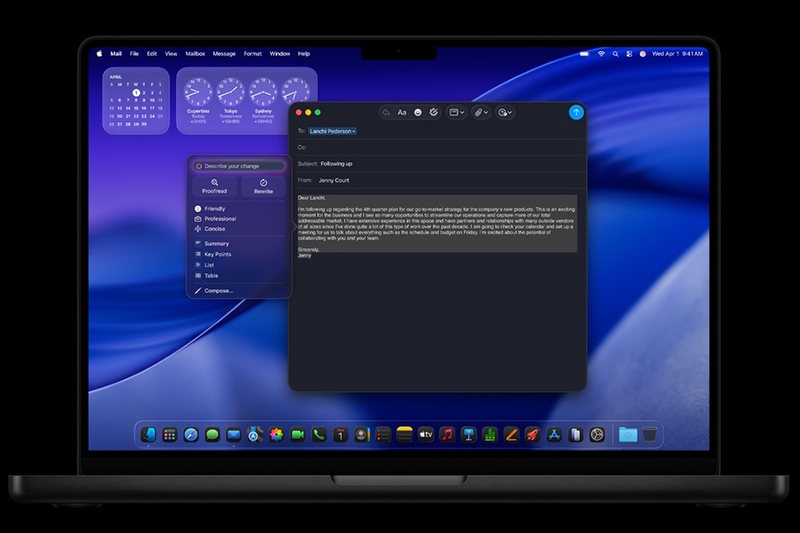
Task: Open Music from the Dock
Action: coord(447,435)
